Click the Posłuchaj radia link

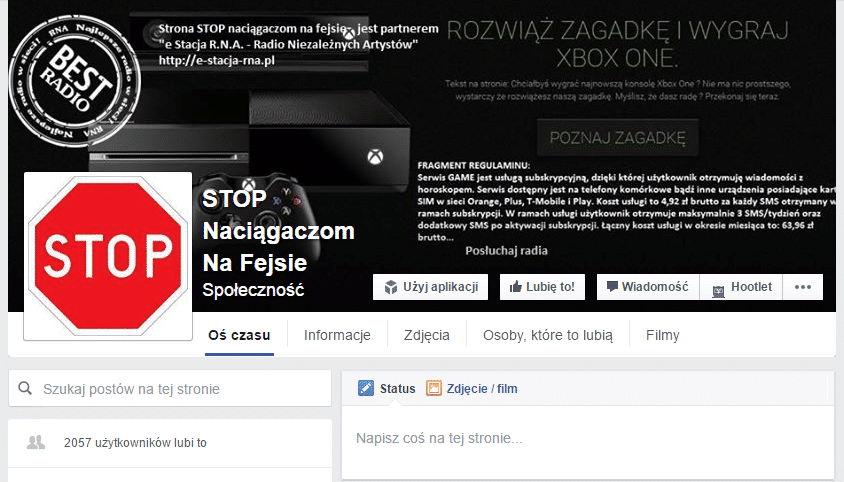tap(506, 250)
